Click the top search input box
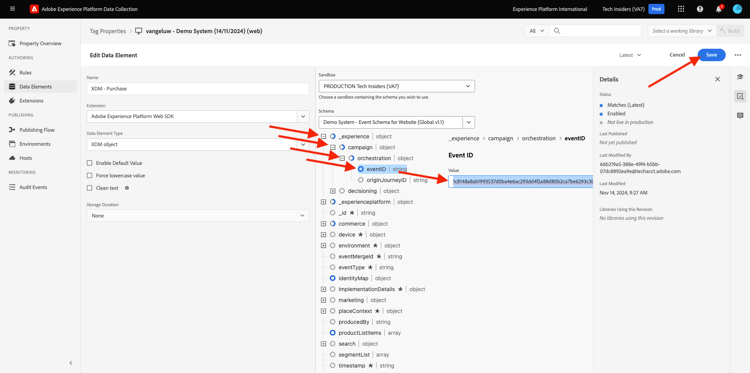 595,31
